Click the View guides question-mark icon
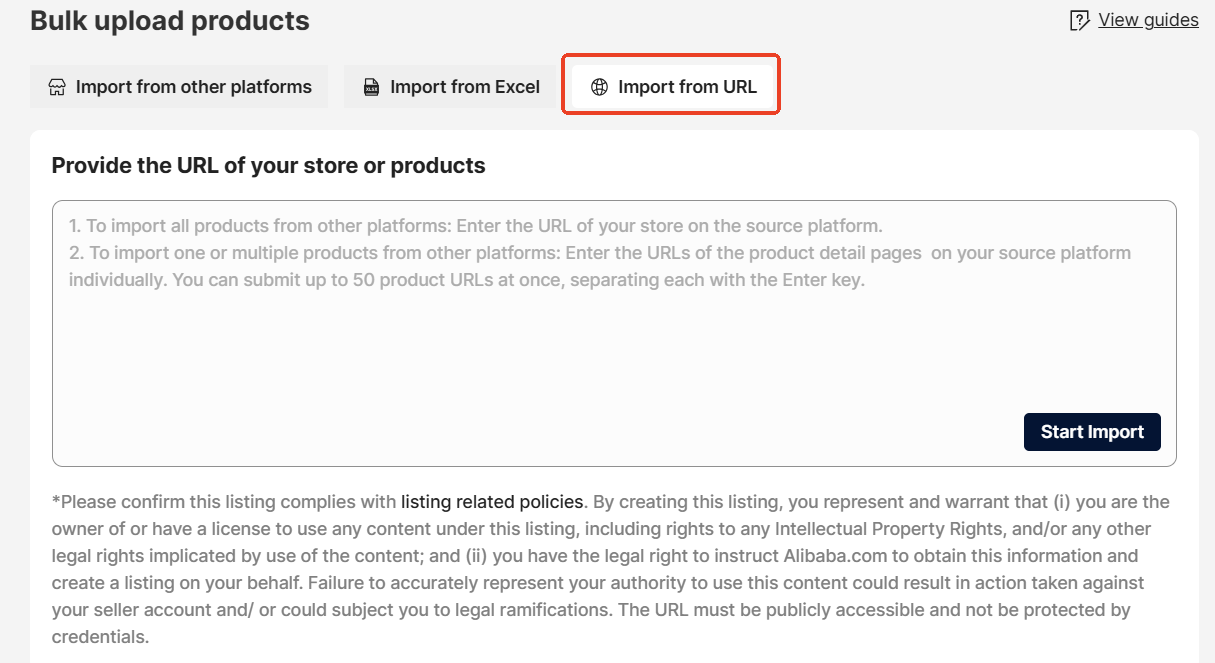This screenshot has height=663, width=1215. tap(1080, 21)
